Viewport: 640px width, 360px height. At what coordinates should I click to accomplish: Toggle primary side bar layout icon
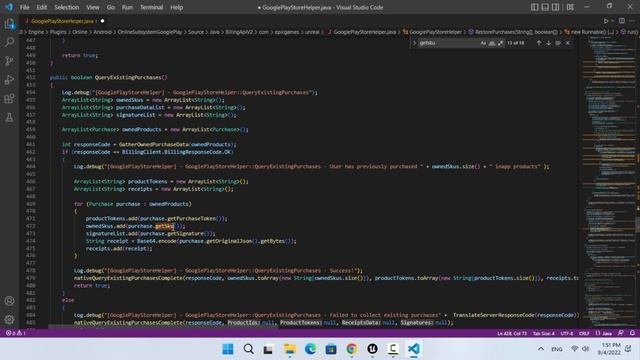pyautogui.click(x=534, y=7)
